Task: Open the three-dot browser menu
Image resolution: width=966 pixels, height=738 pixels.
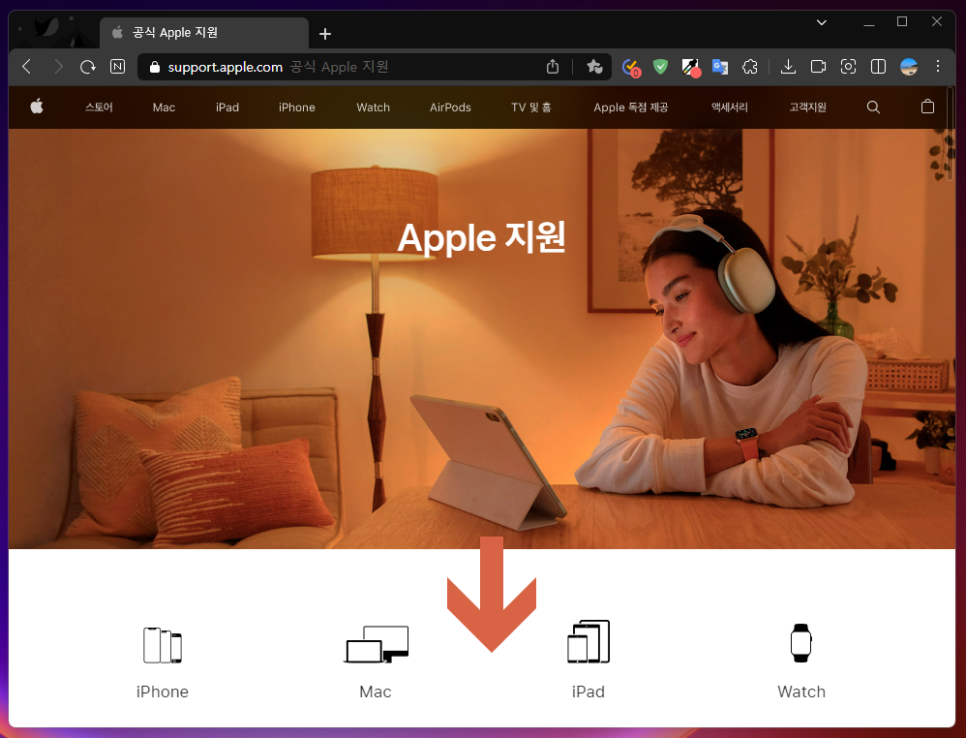Action: point(938,67)
